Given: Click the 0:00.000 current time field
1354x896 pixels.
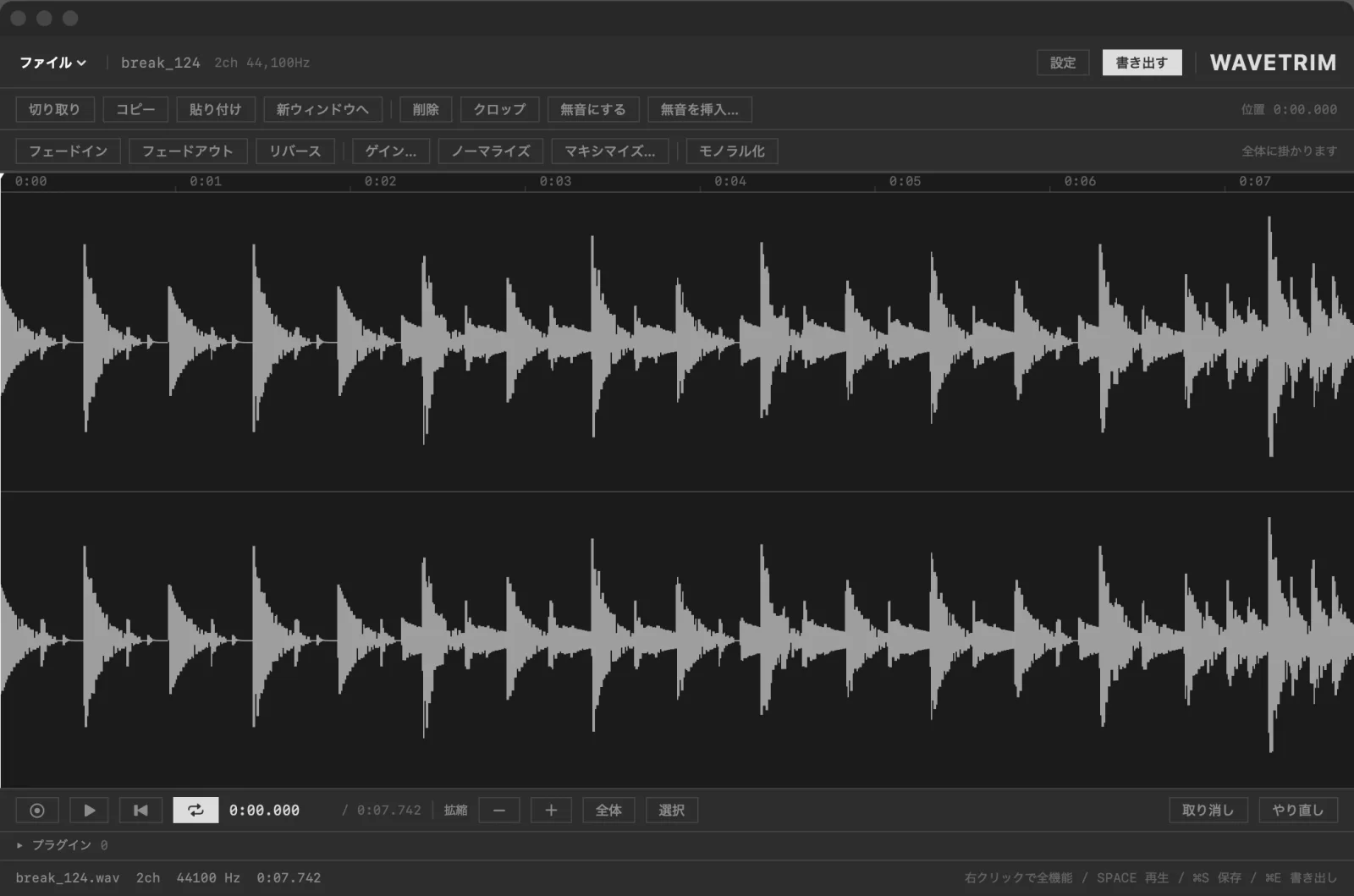Looking at the screenshot, I should pos(264,811).
